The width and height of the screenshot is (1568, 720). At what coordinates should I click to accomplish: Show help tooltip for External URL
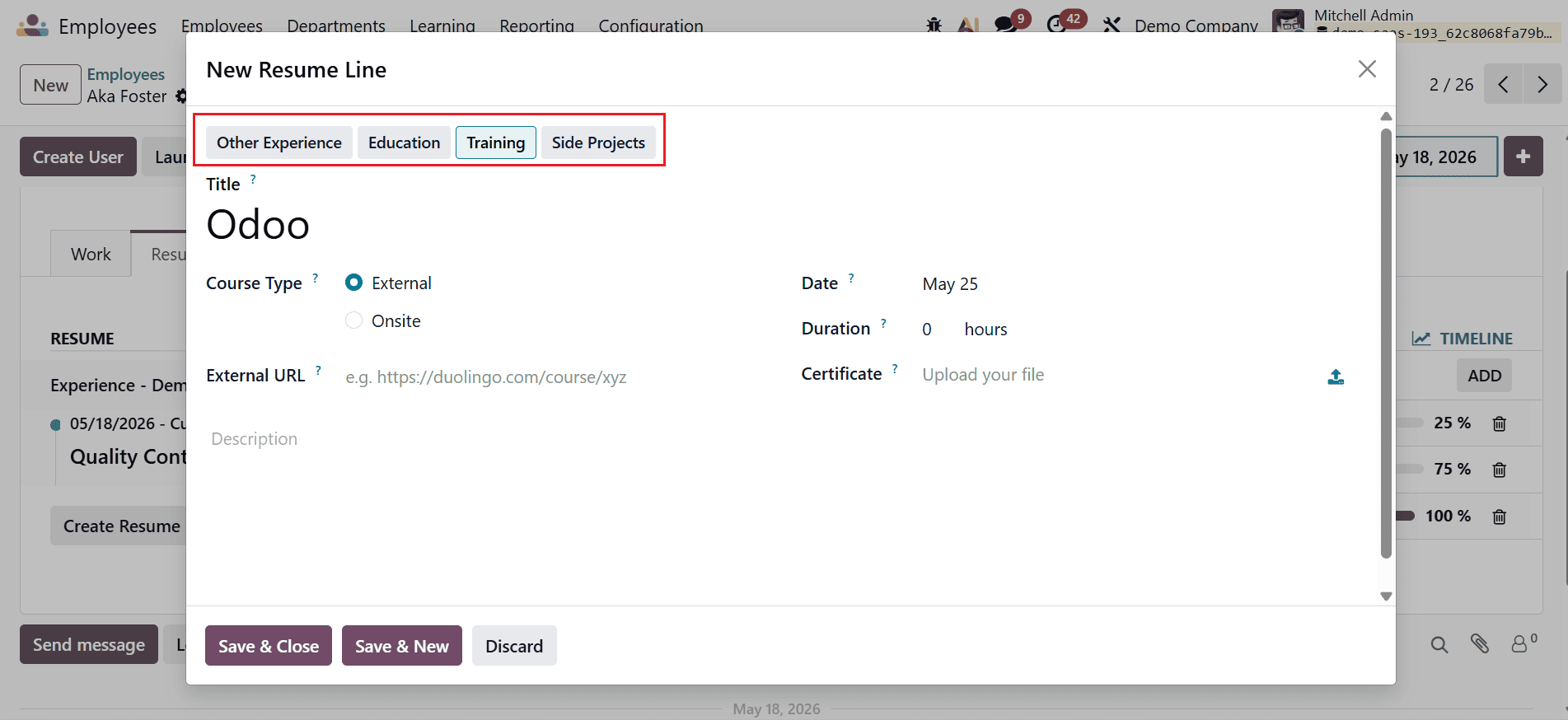coord(318,370)
